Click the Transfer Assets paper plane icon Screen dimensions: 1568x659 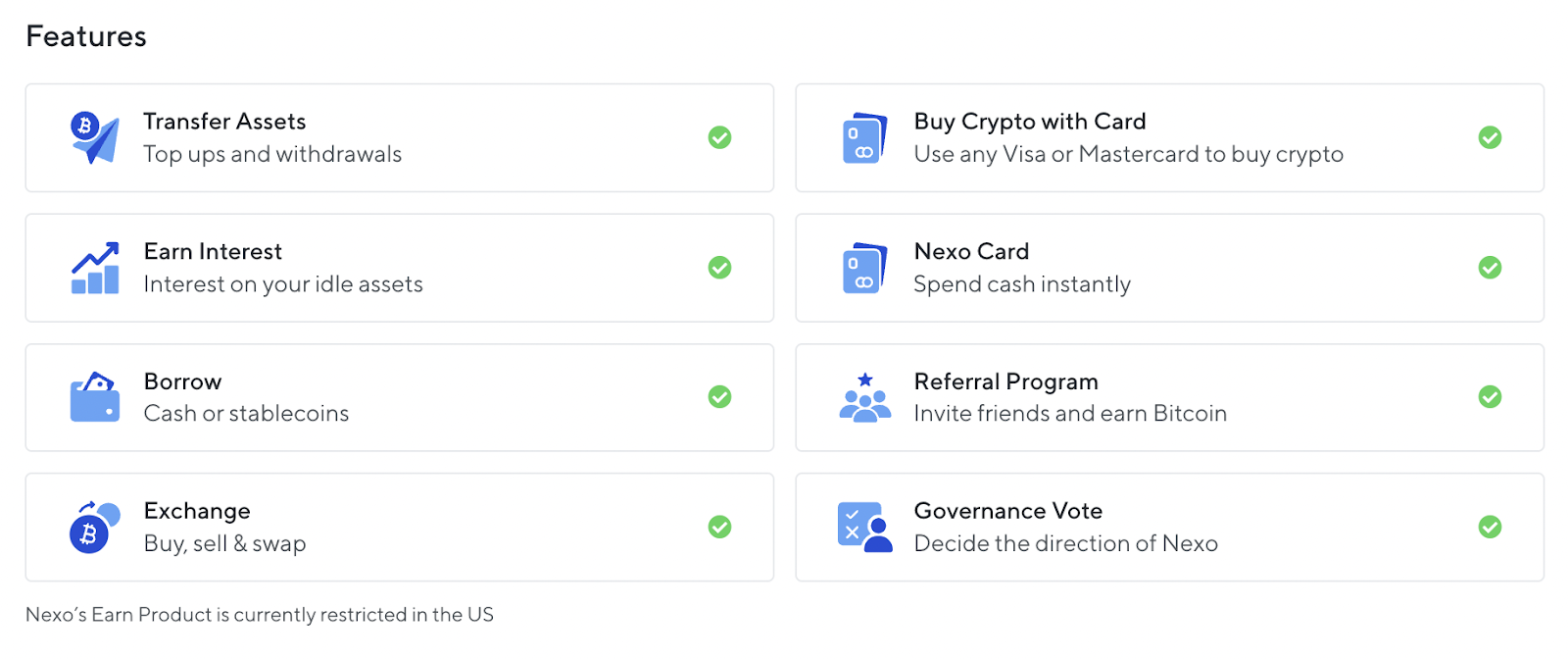tap(95, 138)
